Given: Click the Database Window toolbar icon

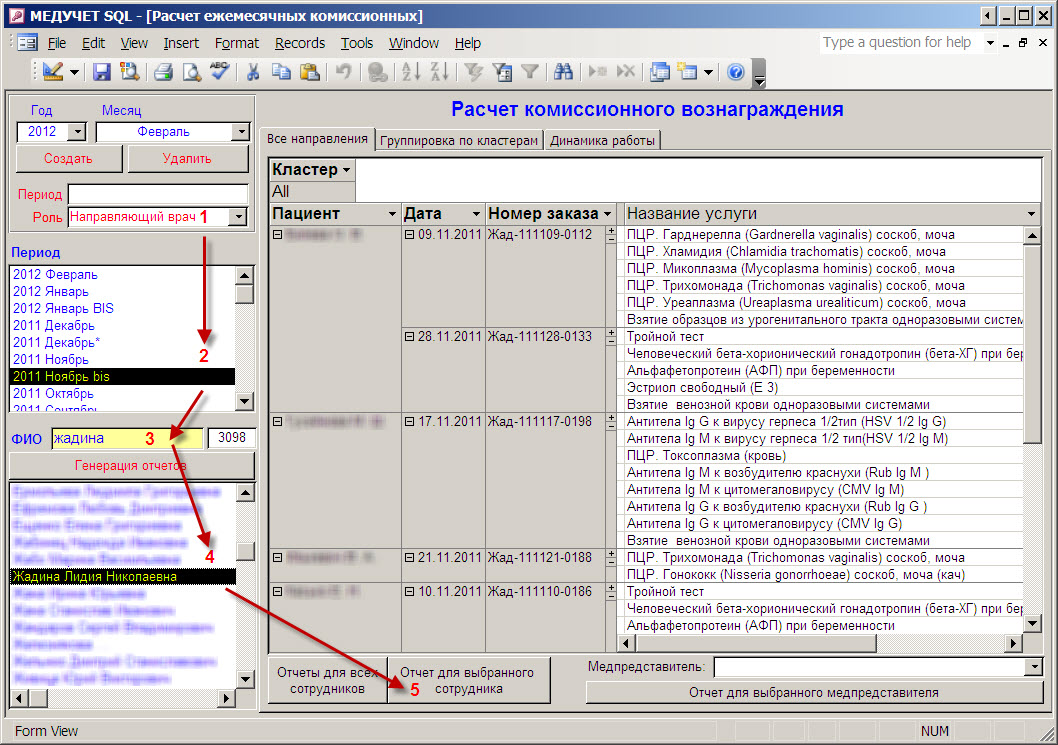Looking at the screenshot, I should coord(659,72).
